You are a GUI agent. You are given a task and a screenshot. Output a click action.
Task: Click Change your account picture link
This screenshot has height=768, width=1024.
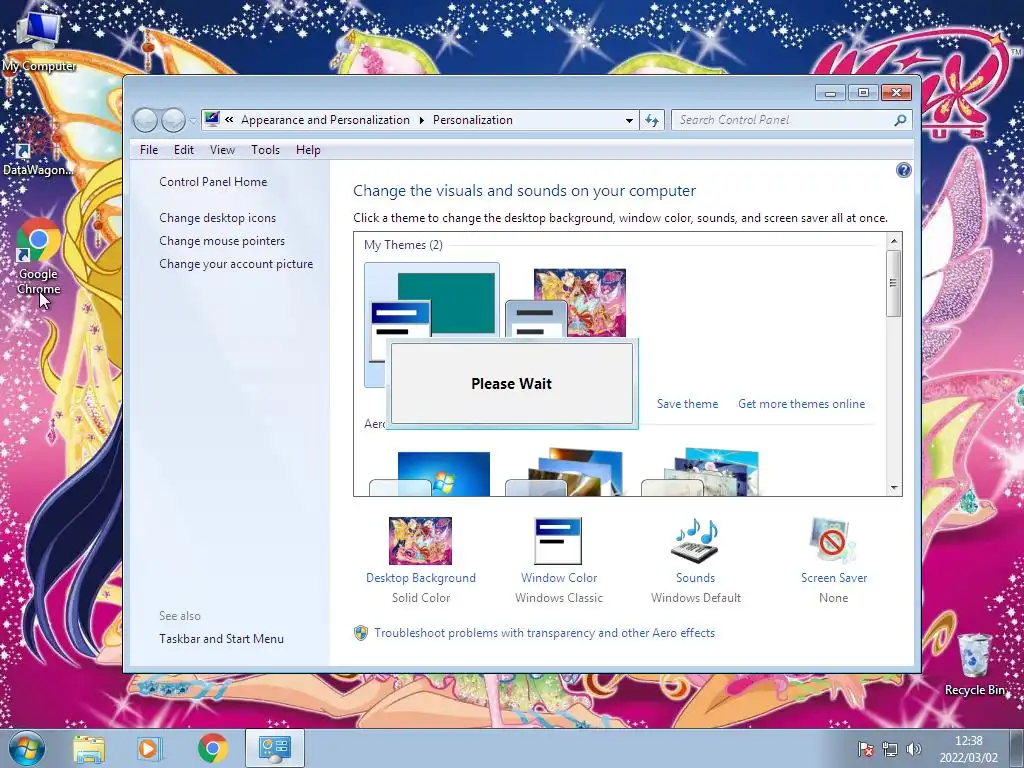[x=236, y=264]
